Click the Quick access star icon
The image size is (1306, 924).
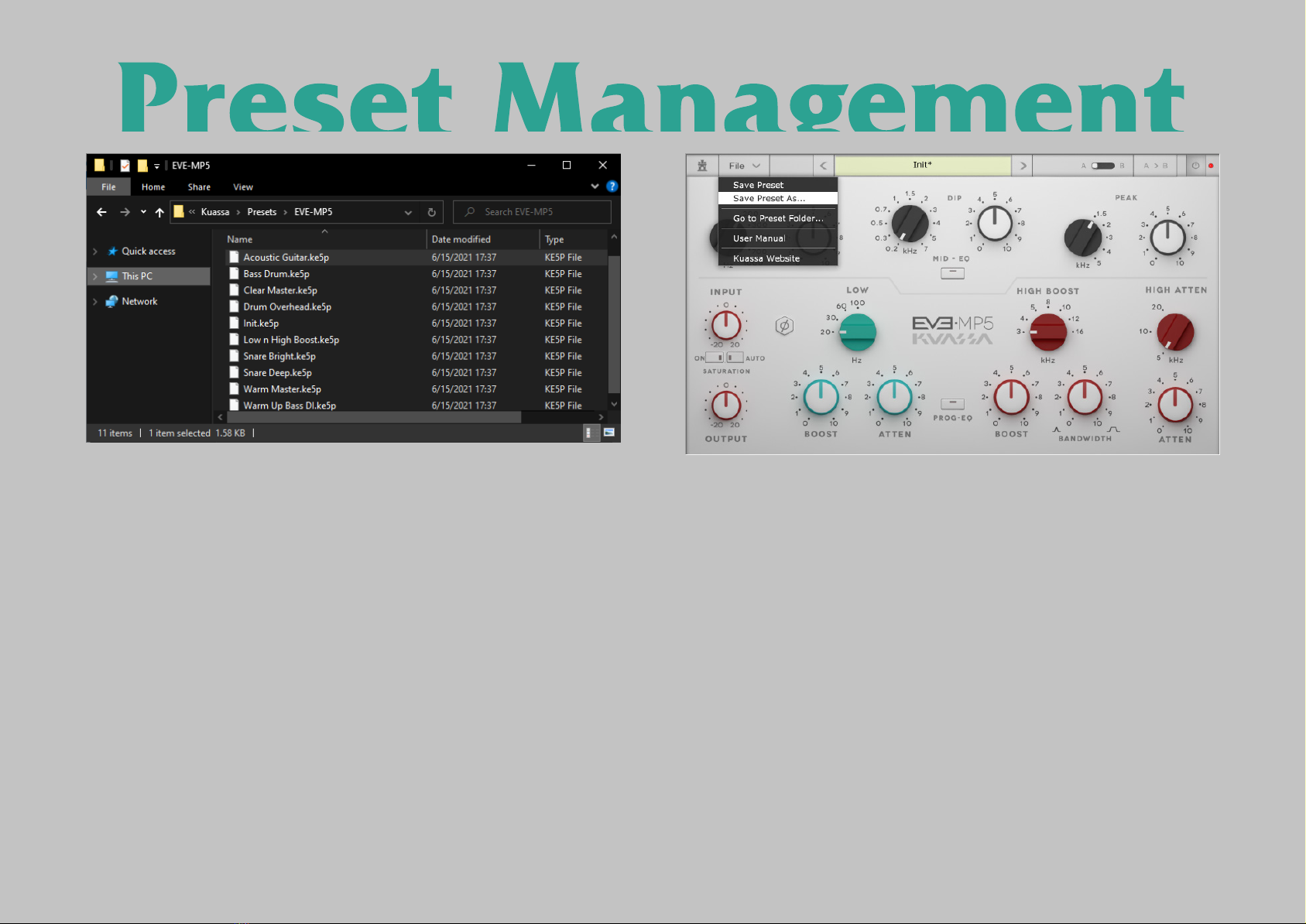(112, 251)
